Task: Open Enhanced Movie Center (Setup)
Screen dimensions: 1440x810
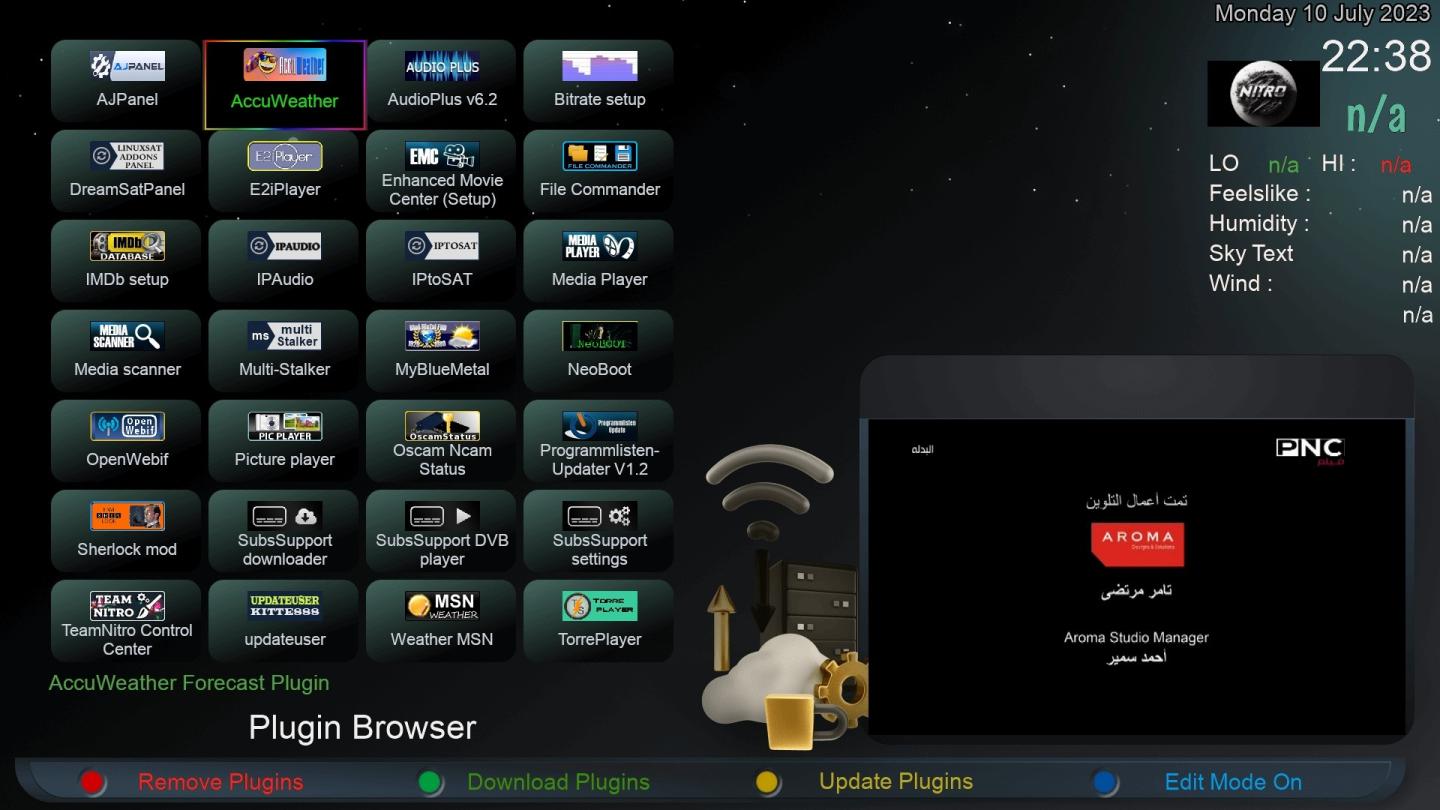Action: point(442,171)
